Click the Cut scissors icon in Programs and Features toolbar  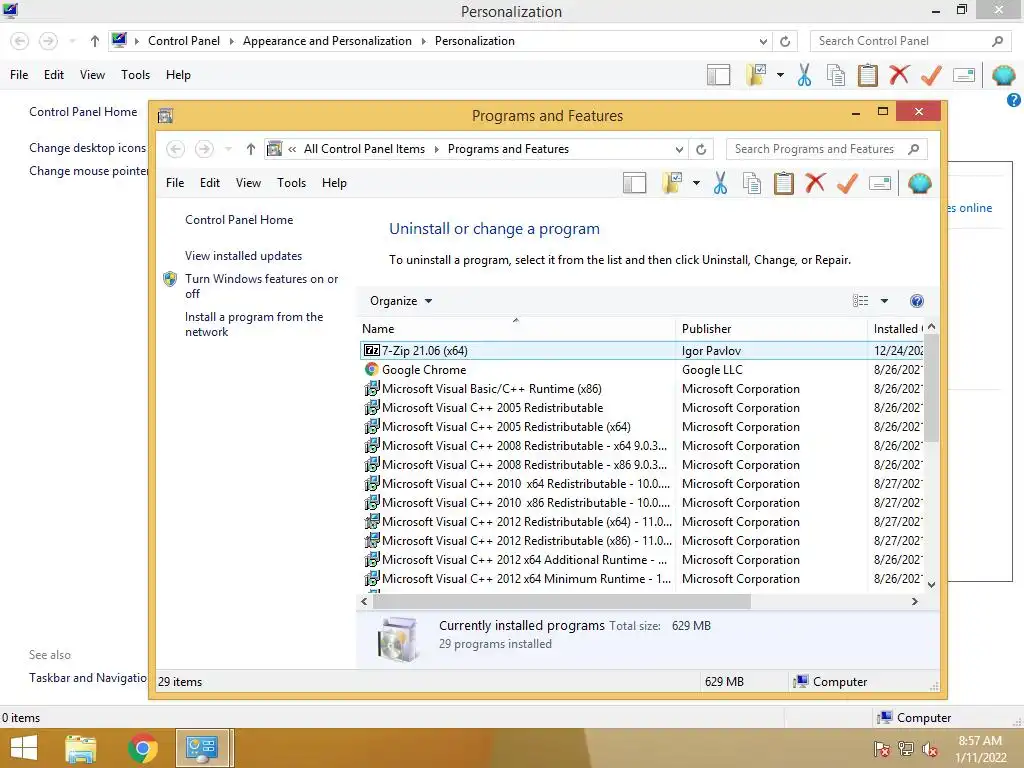(x=720, y=184)
